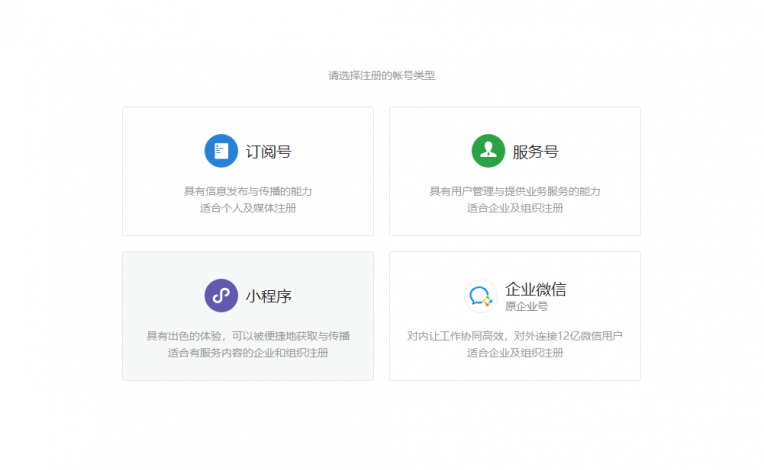Screen dimensions: 764x470
Task: Click text 适合有服务内容的企业和组织注册
Action: (248, 353)
